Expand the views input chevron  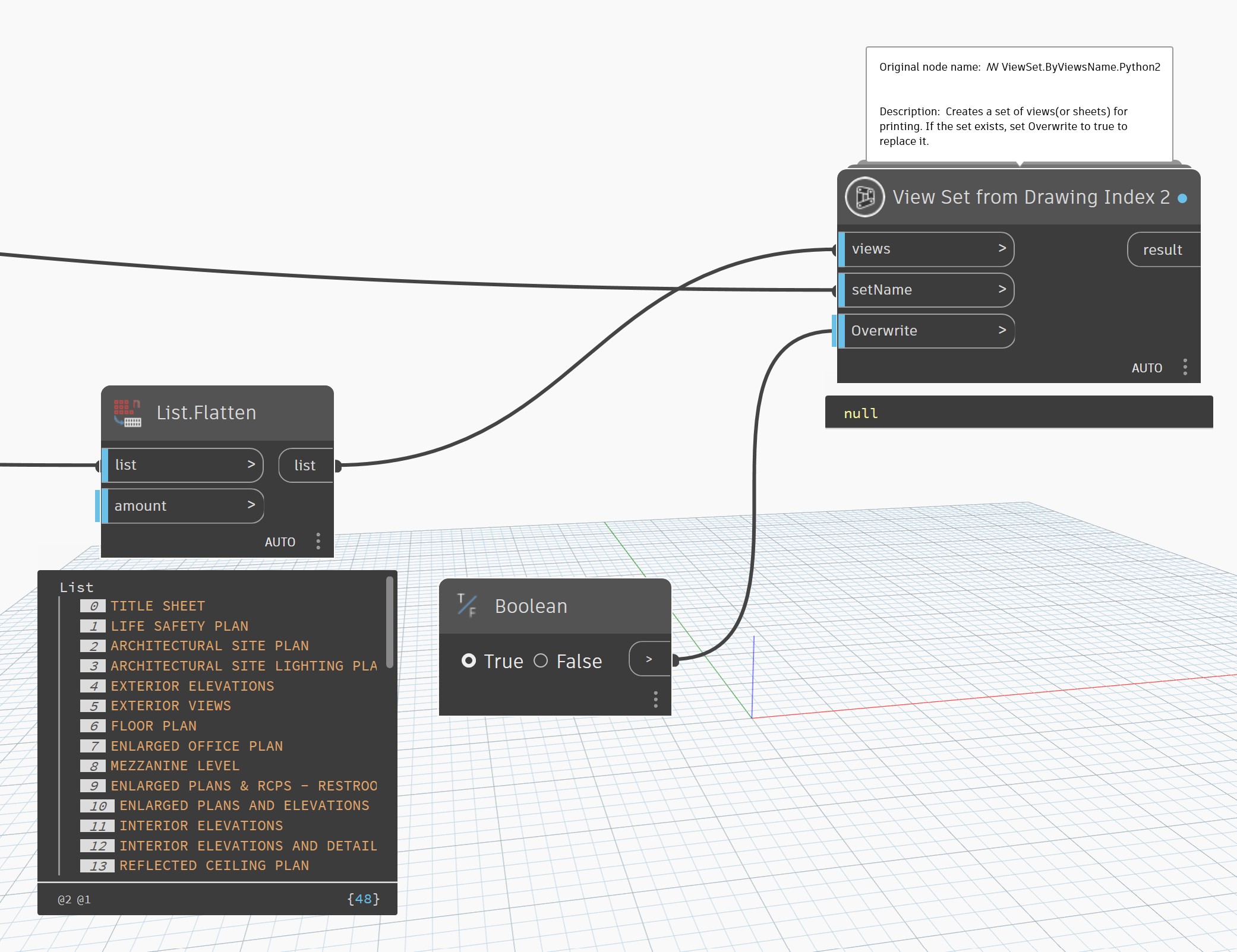click(1003, 249)
